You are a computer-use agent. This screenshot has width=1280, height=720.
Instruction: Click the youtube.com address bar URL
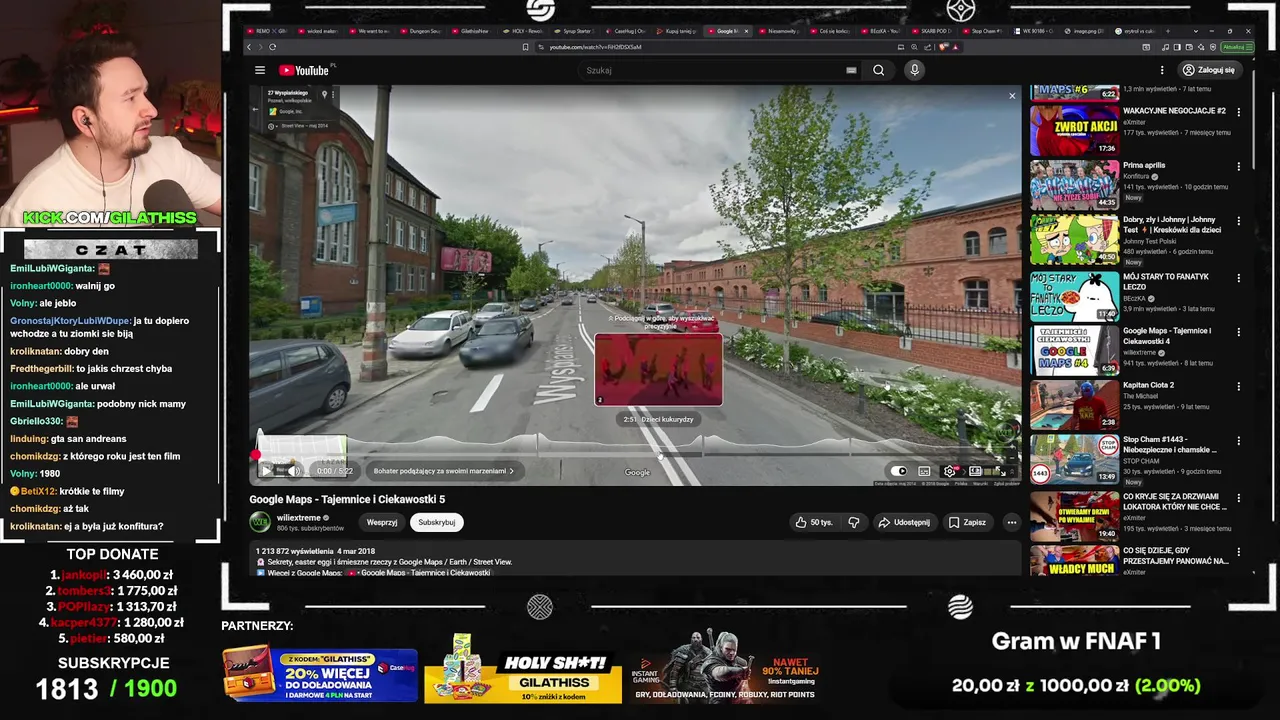595,47
